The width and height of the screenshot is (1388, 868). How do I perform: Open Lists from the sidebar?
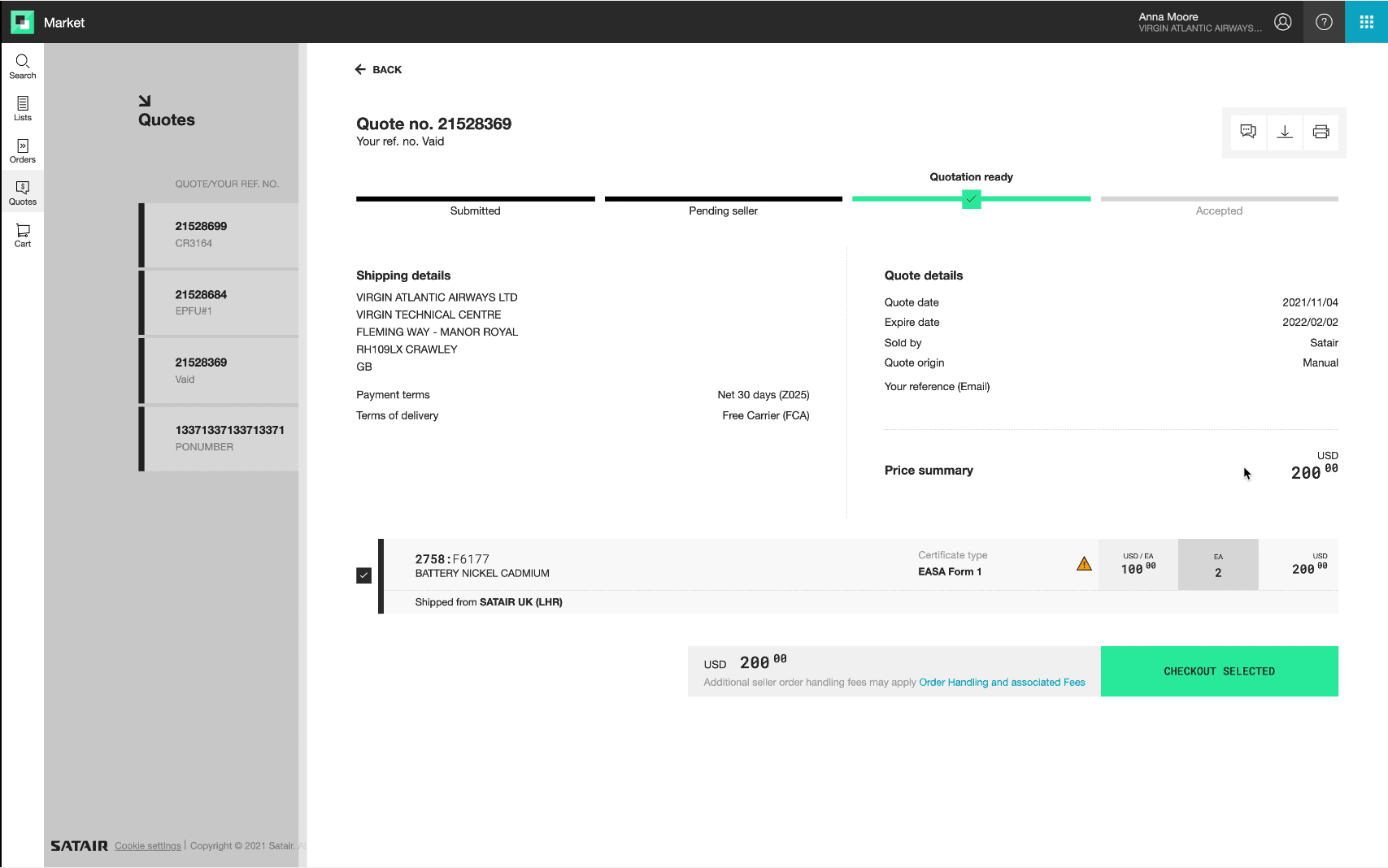[x=23, y=109]
